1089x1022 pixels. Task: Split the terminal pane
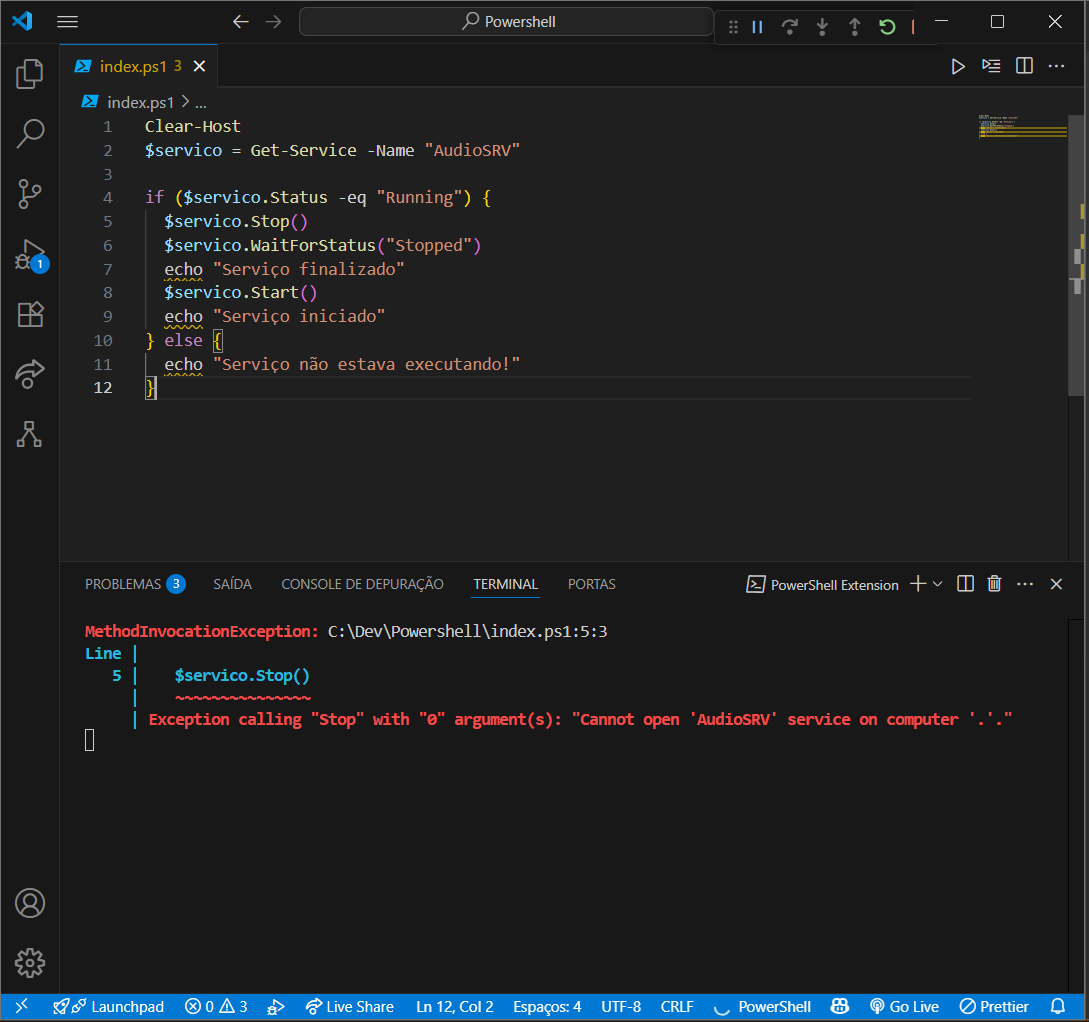click(x=965, y=584)
